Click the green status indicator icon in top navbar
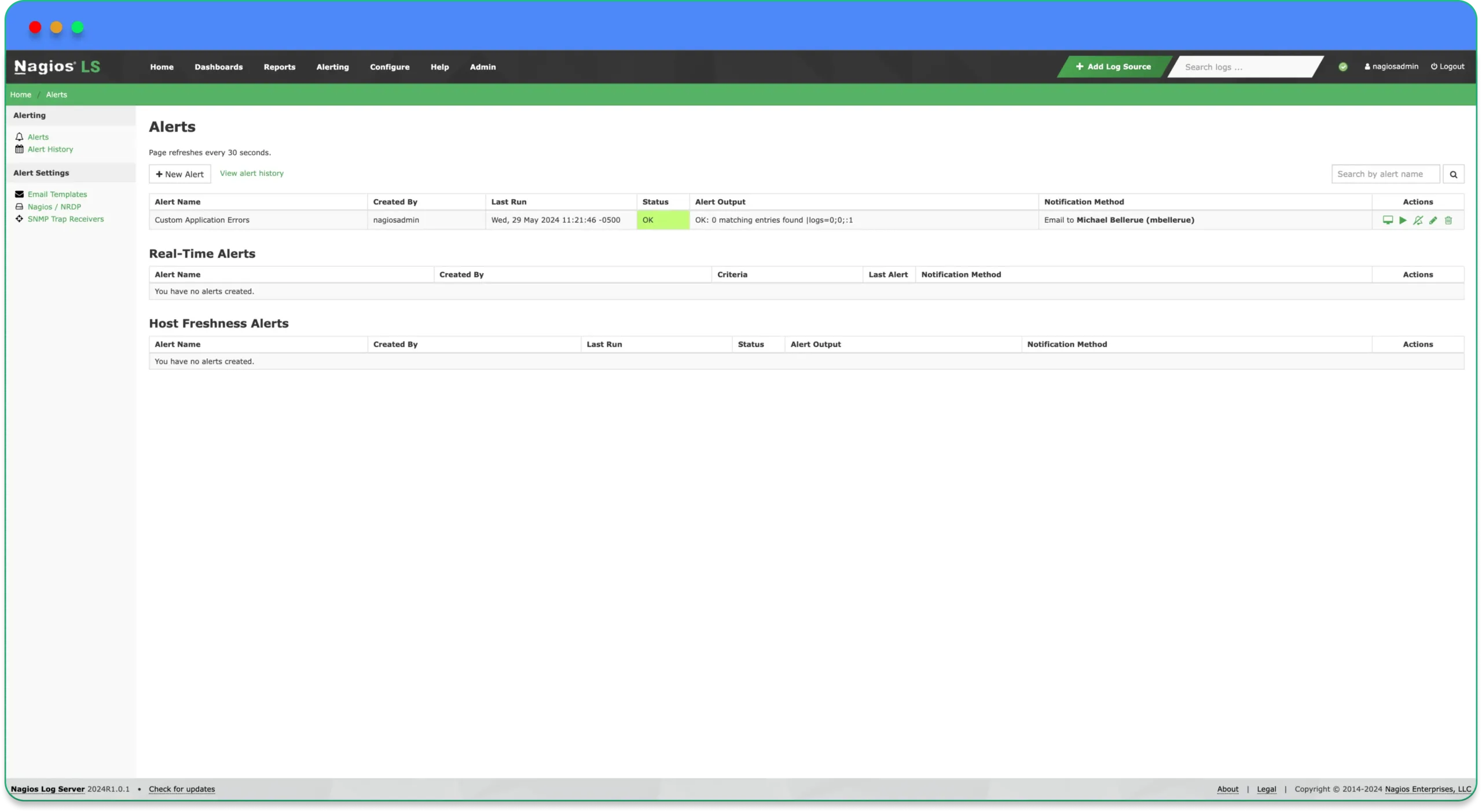The height and width of the screenshot is (812, 1482). [1343, 67]
